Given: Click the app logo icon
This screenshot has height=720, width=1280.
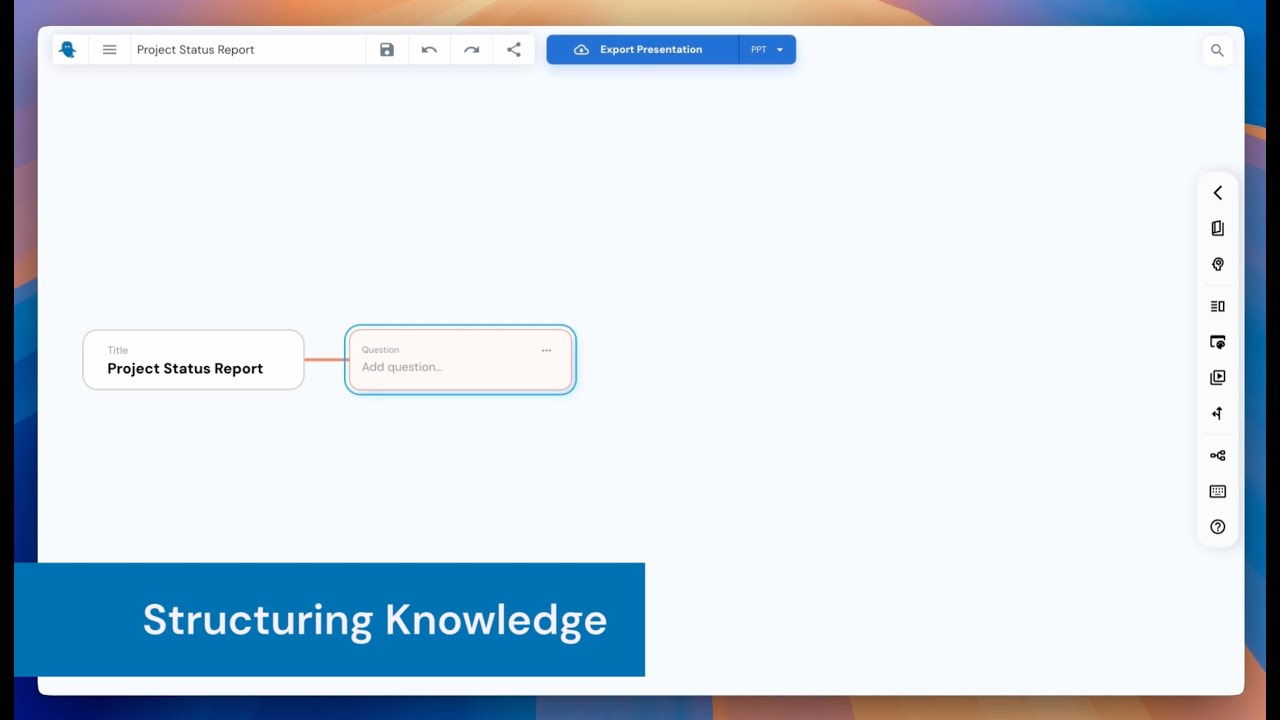Looking at the screenshot, I should 68,50.
